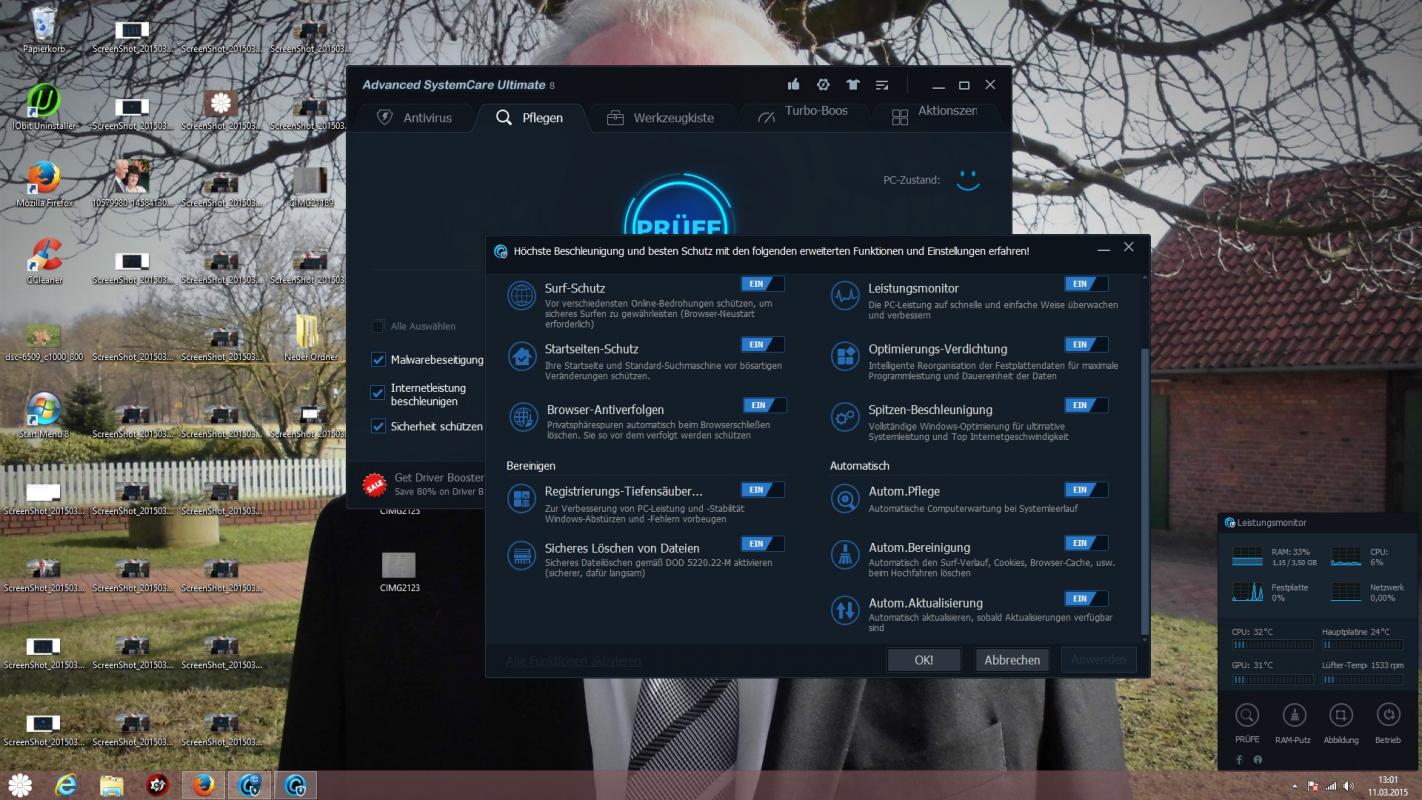Click the Optimierungs-Verdichtung icon

(x=846, y=356)
